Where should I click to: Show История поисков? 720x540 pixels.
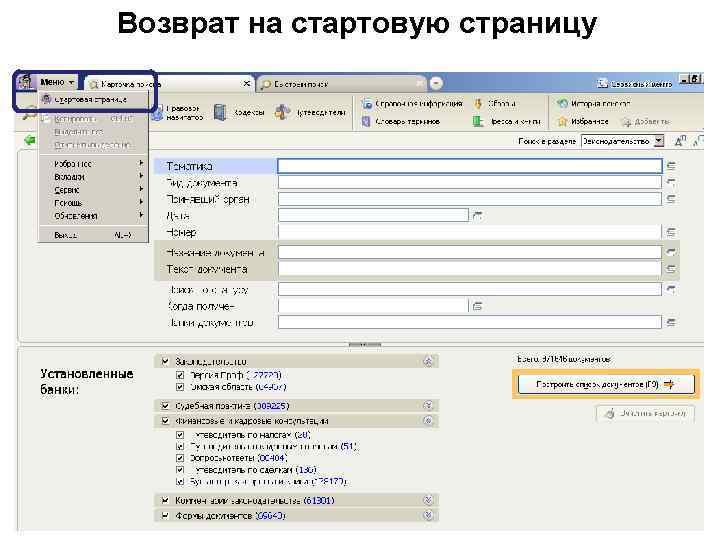[593, 104]
